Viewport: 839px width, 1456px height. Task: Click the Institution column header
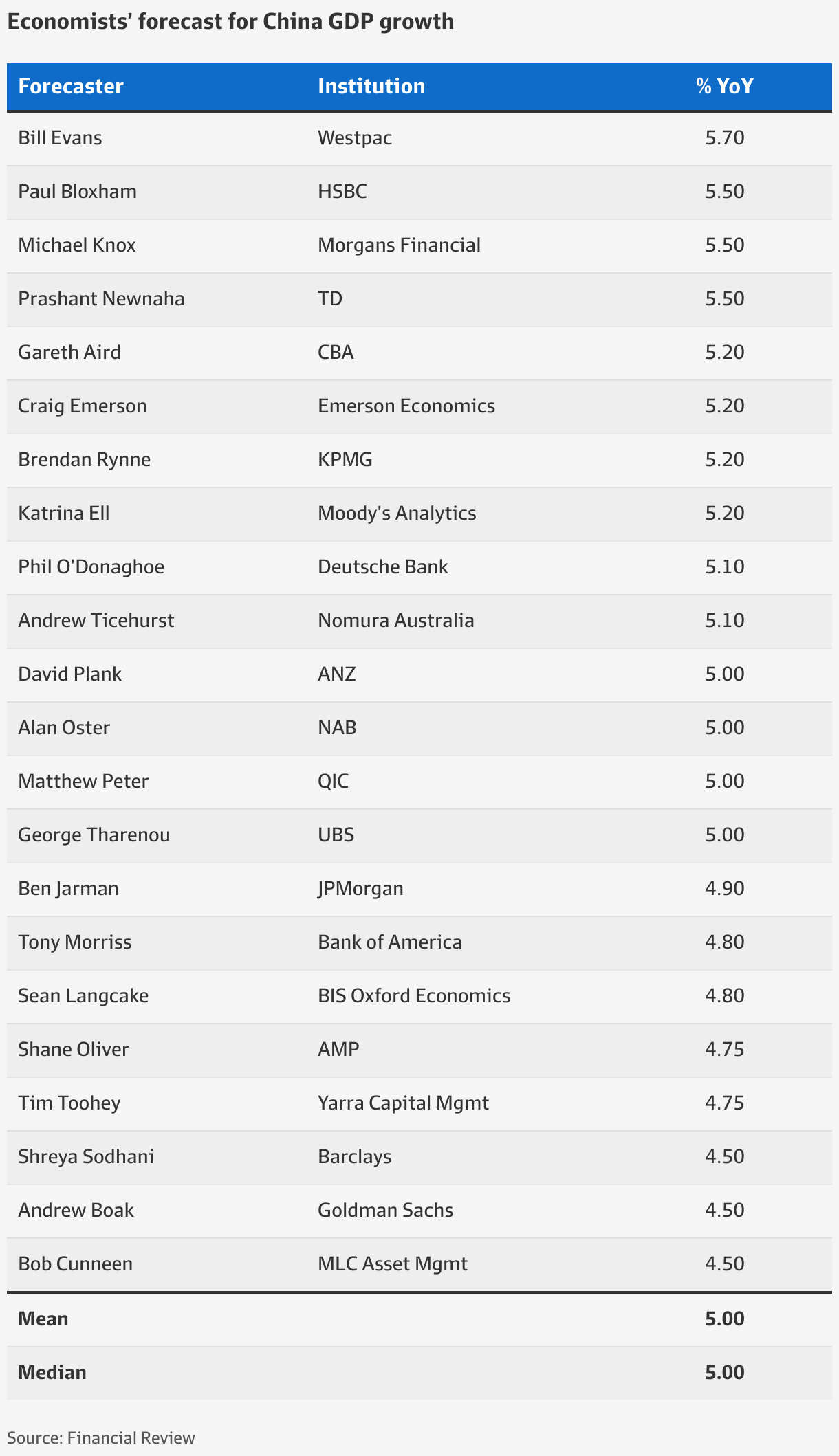371,87
